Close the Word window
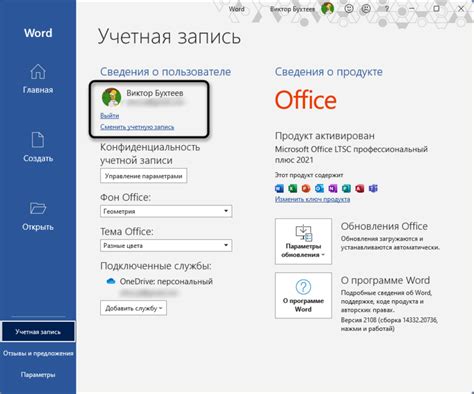The height and width of the screenshot is (394, 474). pyautogui.click(x=461, y=9)
